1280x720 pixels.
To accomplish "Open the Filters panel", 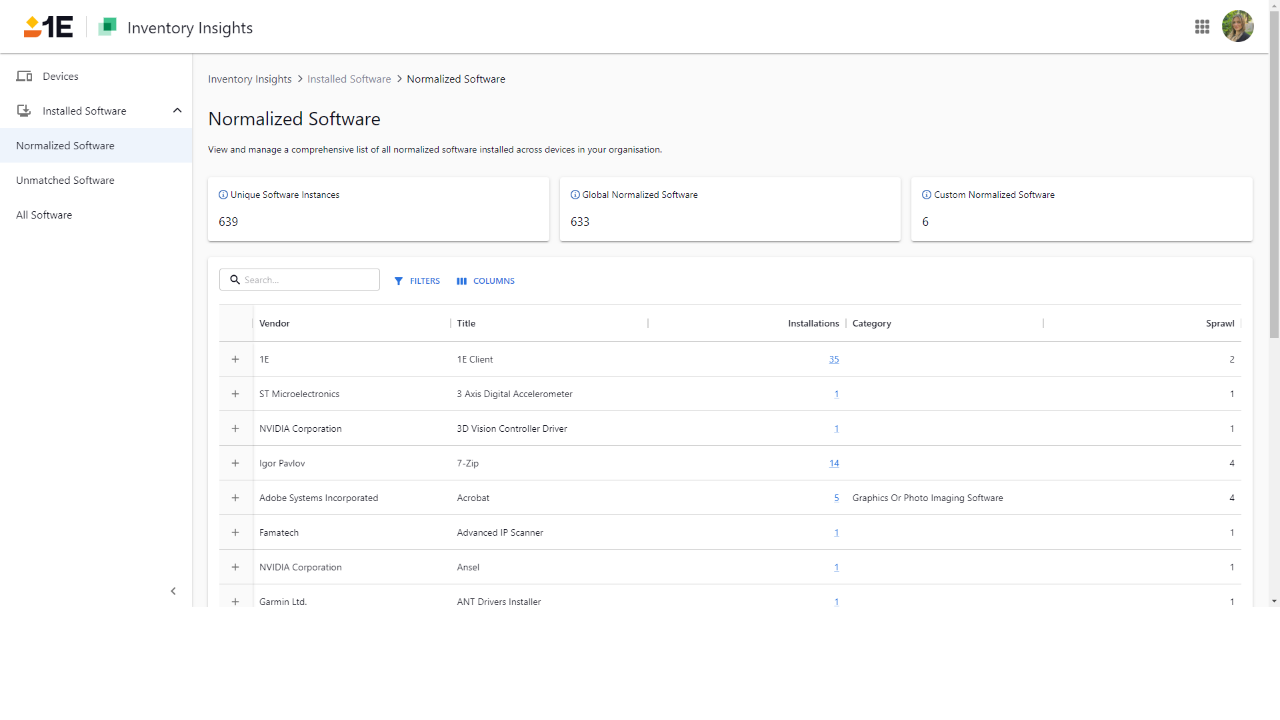I will (x=417, y=281).
